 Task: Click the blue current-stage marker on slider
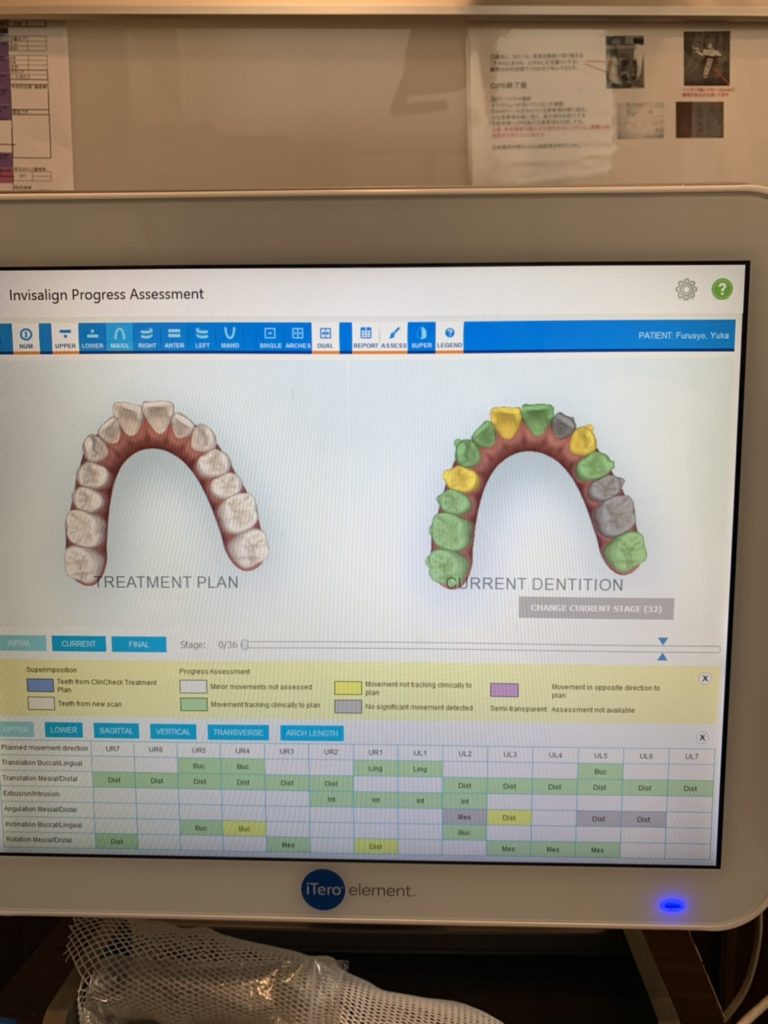(663, 648)
